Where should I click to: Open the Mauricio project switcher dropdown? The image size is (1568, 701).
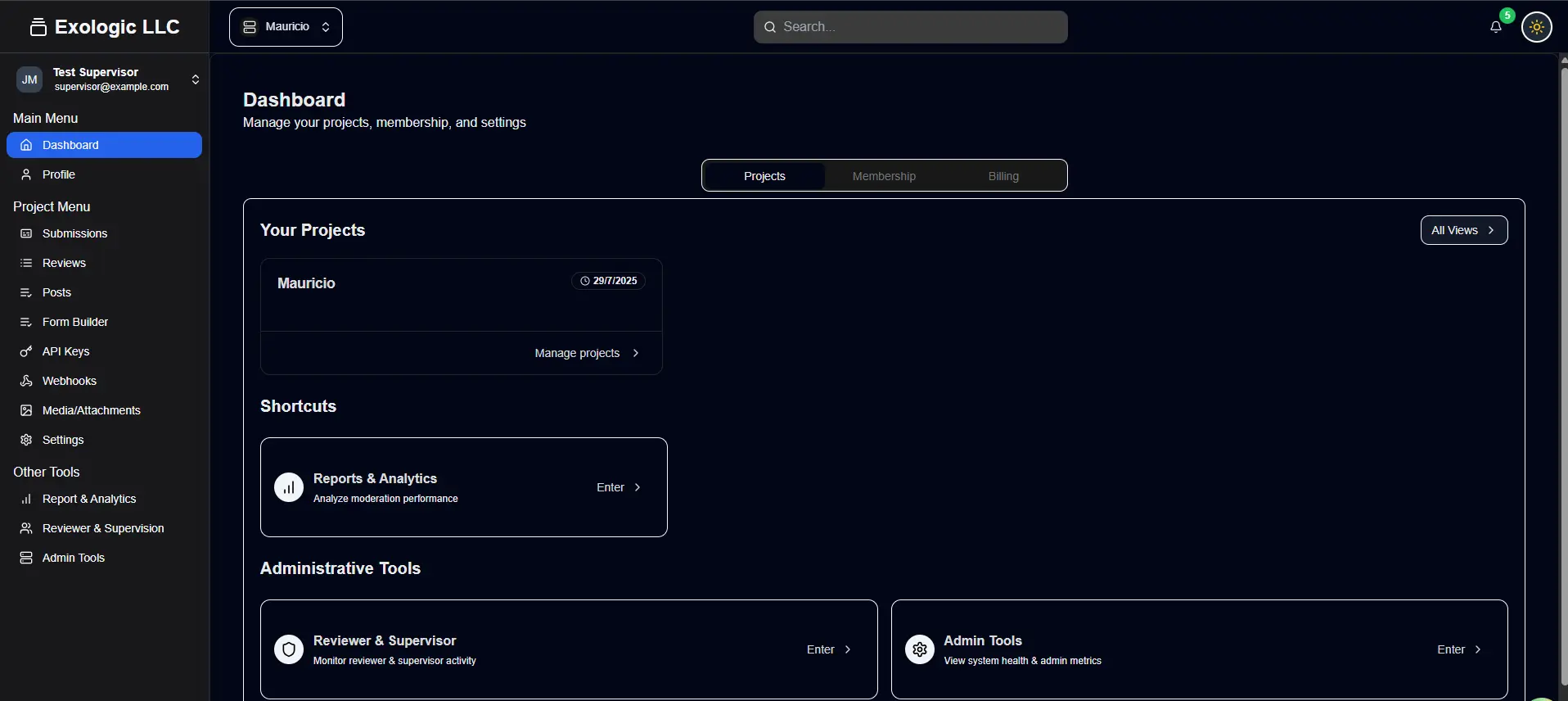click(x=286, y=27)
